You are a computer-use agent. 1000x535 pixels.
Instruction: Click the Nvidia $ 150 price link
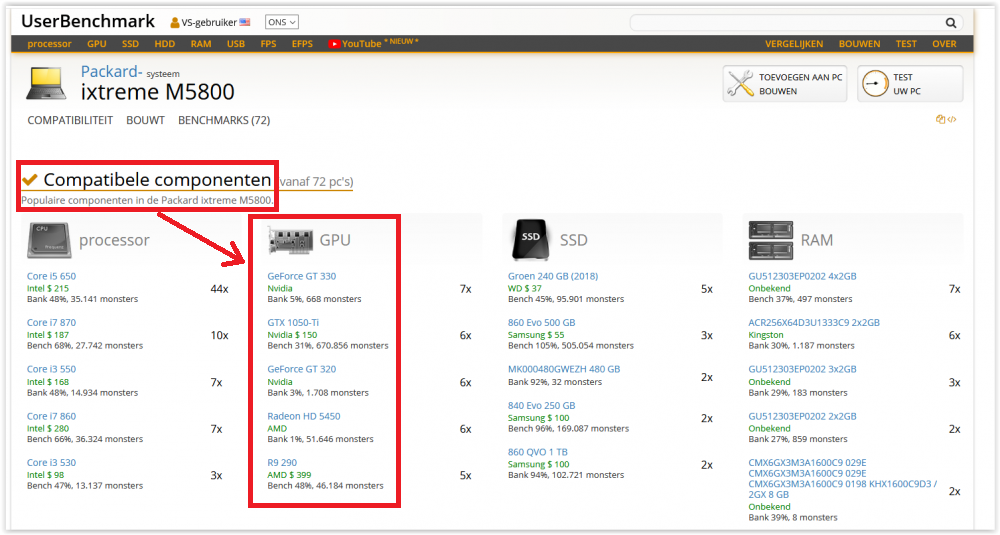[x=292, y=335]
